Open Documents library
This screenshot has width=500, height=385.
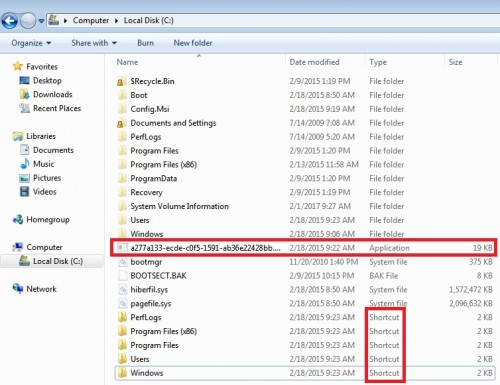coord(53,150)
